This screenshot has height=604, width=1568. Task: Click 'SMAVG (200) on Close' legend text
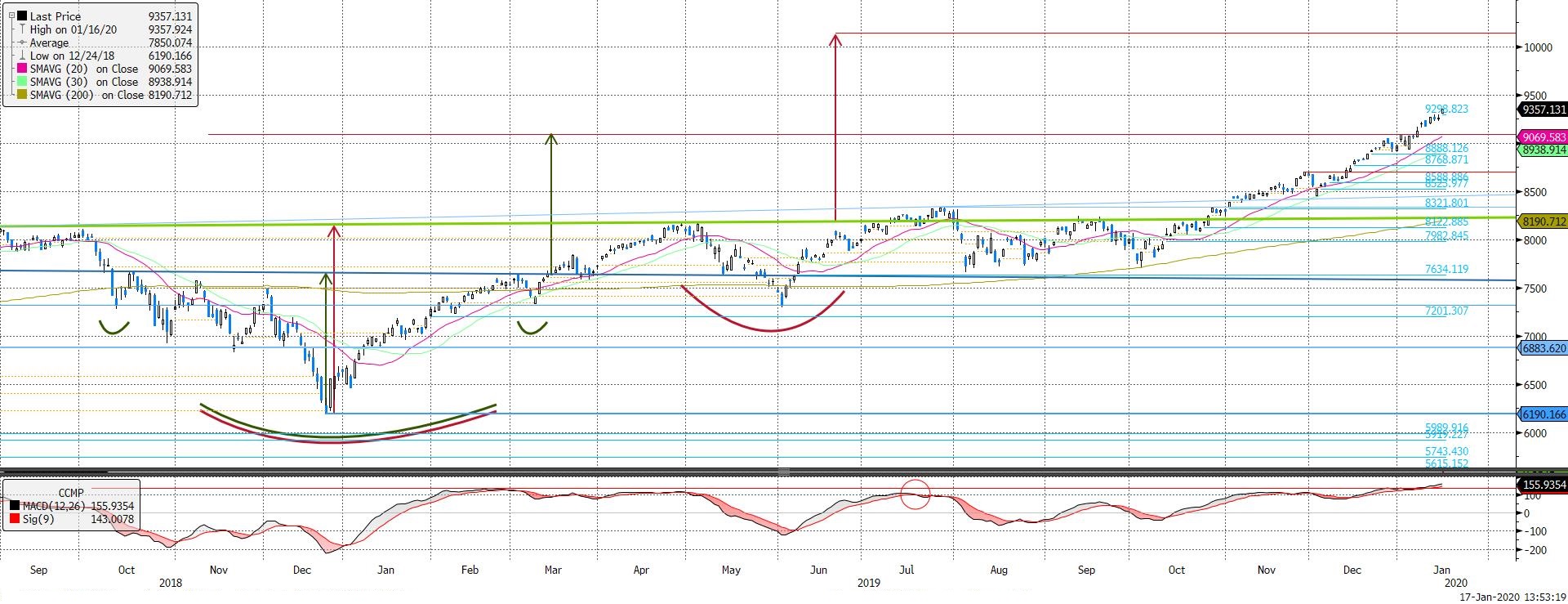click(x=87, y=96)
